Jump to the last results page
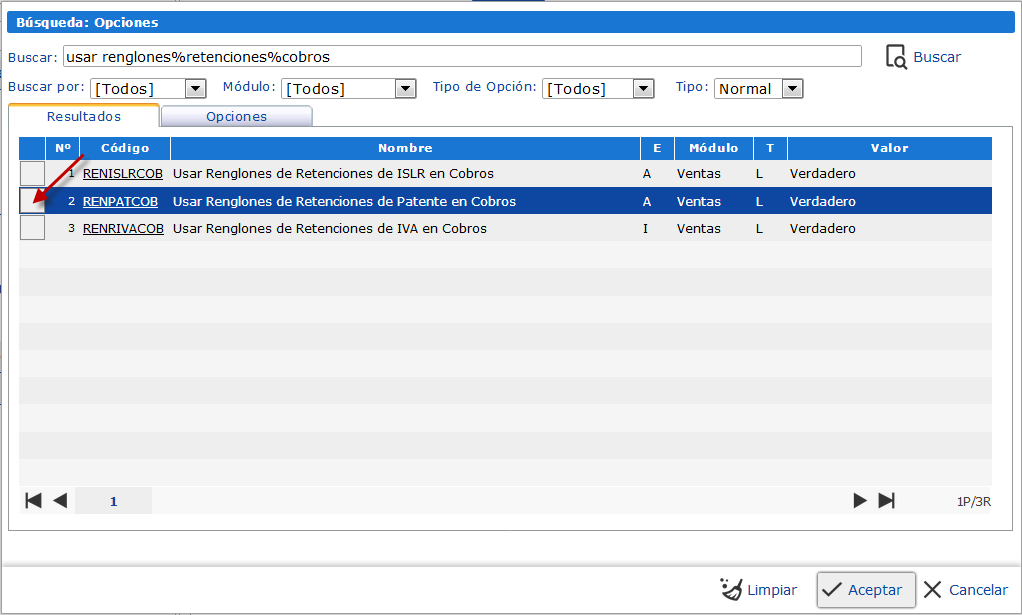The width and height of the screenshot is (1022, 615). (886, 500)
